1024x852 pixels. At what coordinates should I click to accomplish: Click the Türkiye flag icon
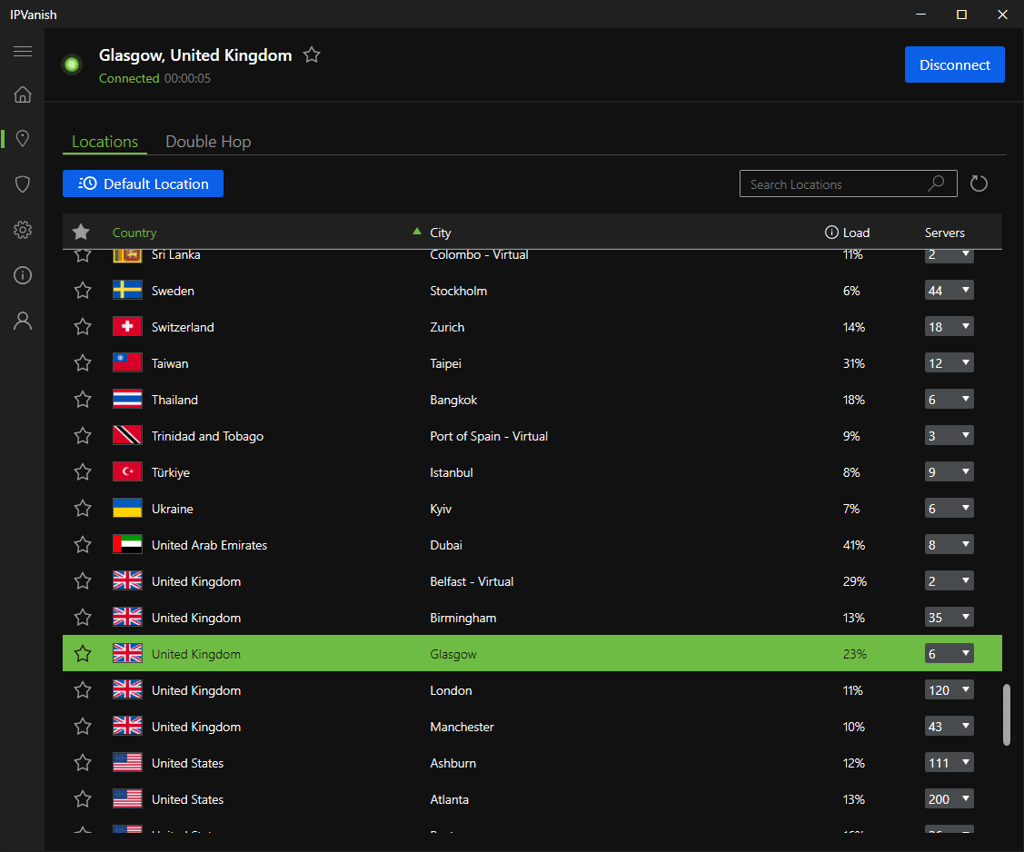click(x=127, y=471)
